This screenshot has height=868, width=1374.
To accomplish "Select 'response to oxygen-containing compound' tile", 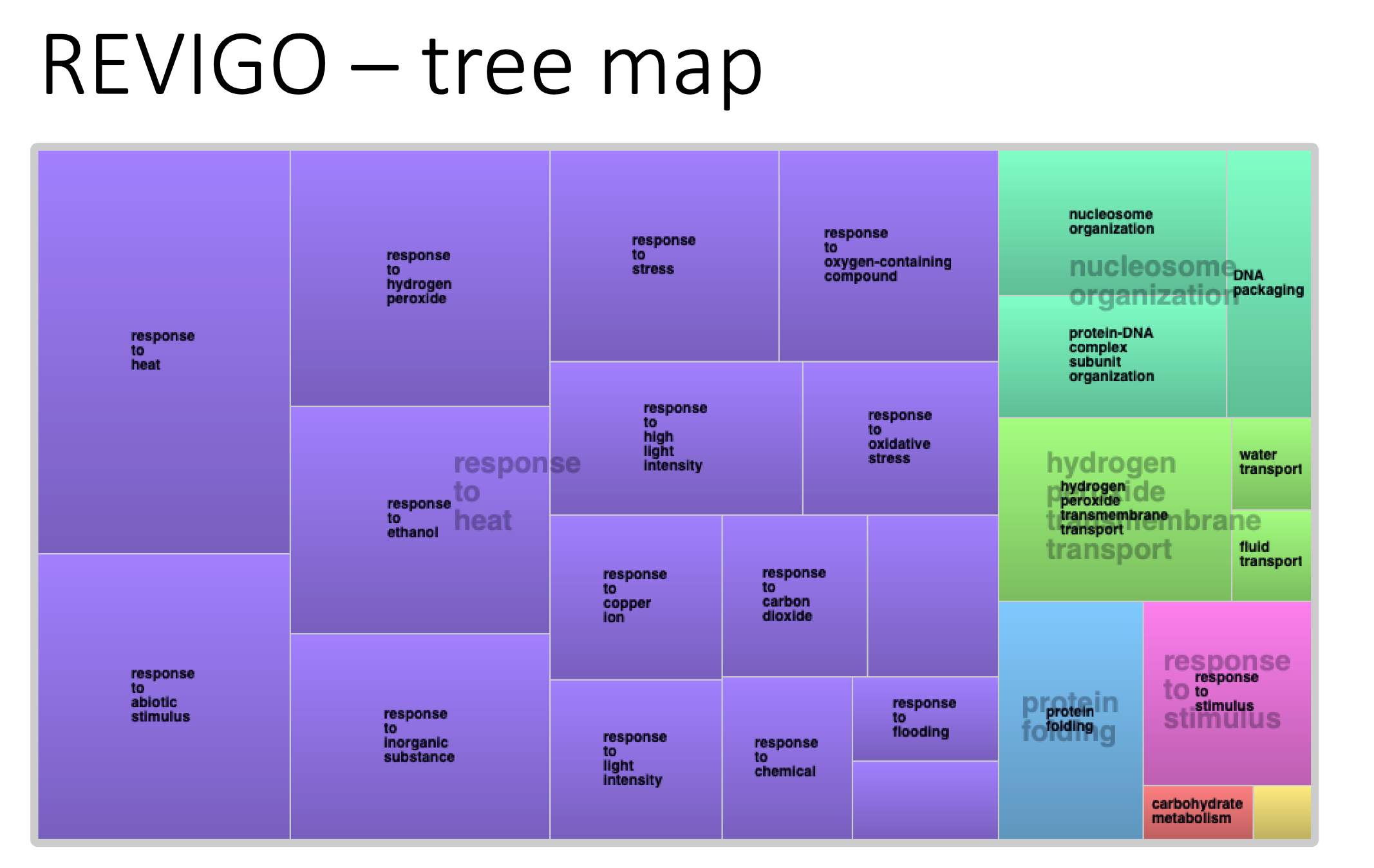I will click(889, 256).
